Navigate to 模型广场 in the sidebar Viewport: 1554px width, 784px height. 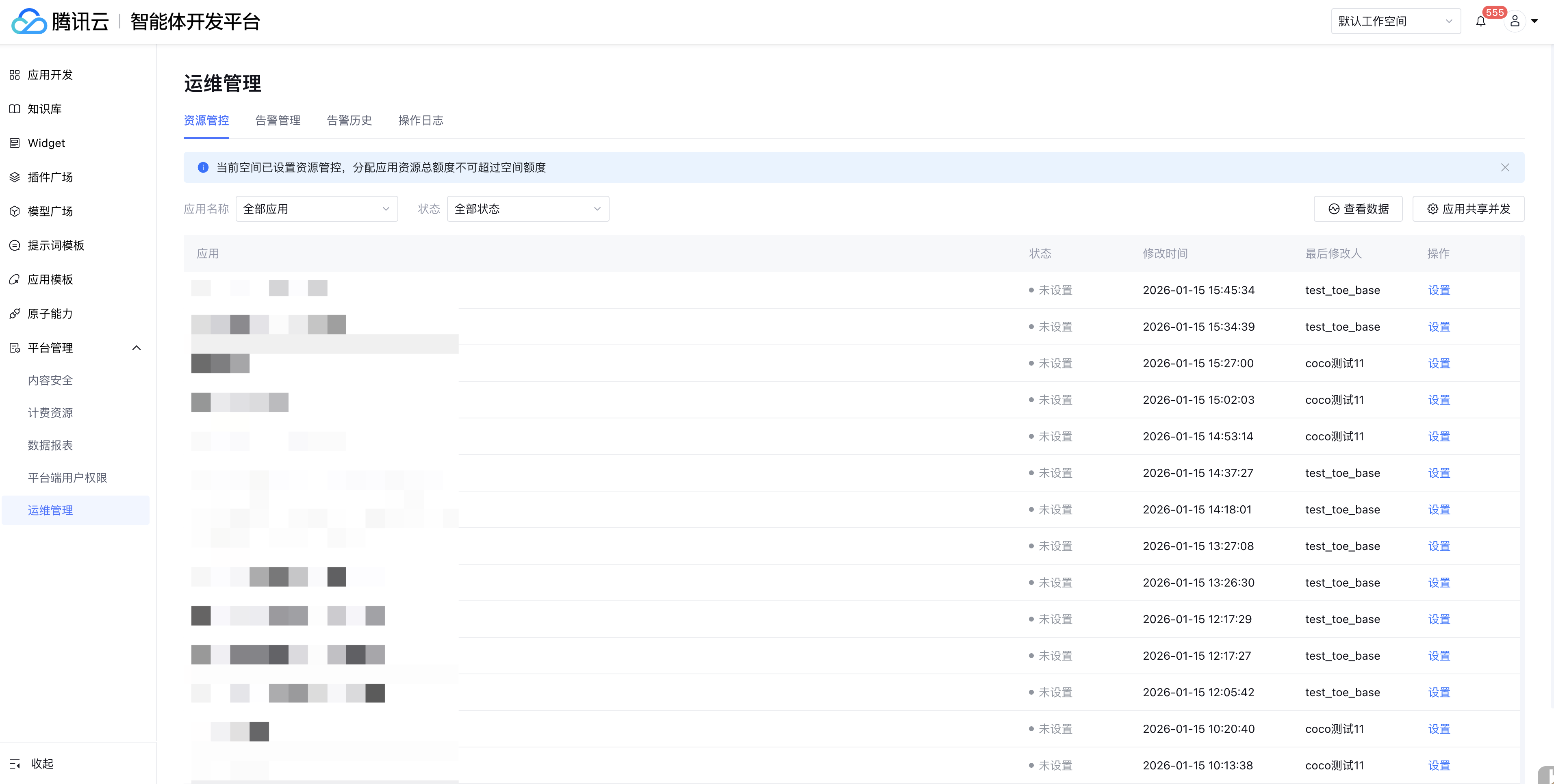pyautogui.click(x=50, y=211)
